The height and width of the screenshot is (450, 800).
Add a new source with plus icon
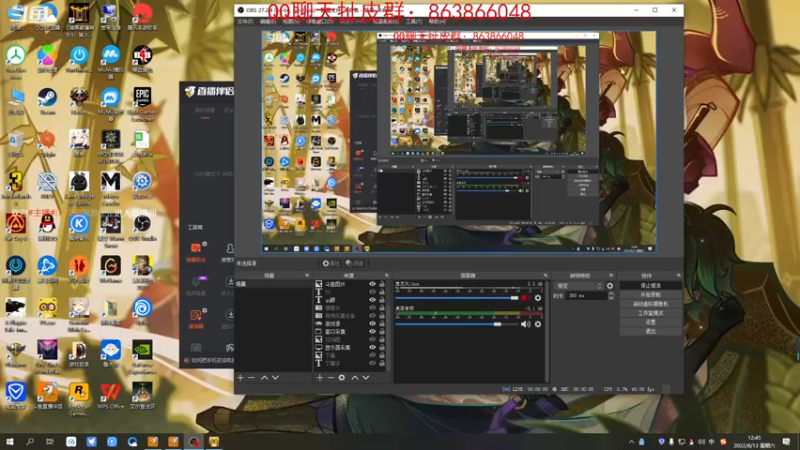click(x=319, y=378)
